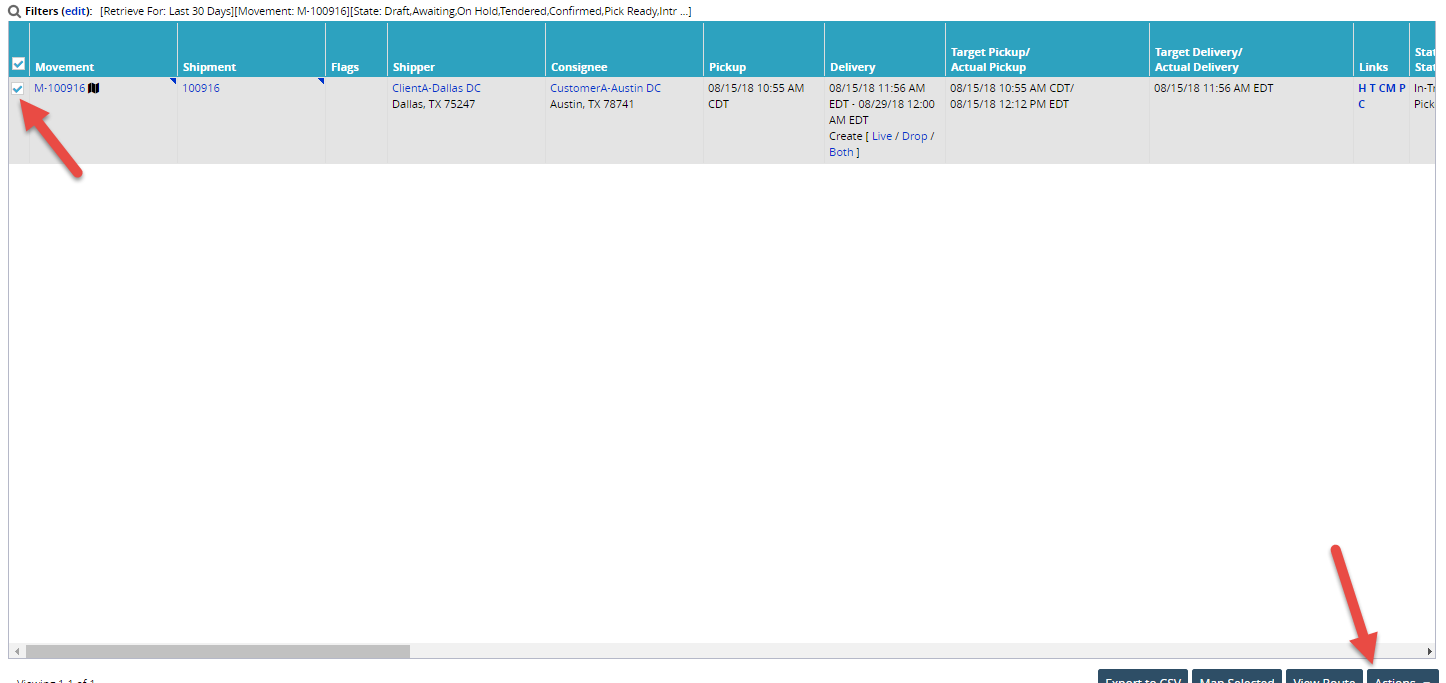The width and height of the screenshot is (1446, 683).
Task: Click the Map Selected button
Action: click(x=1237, y=676)
